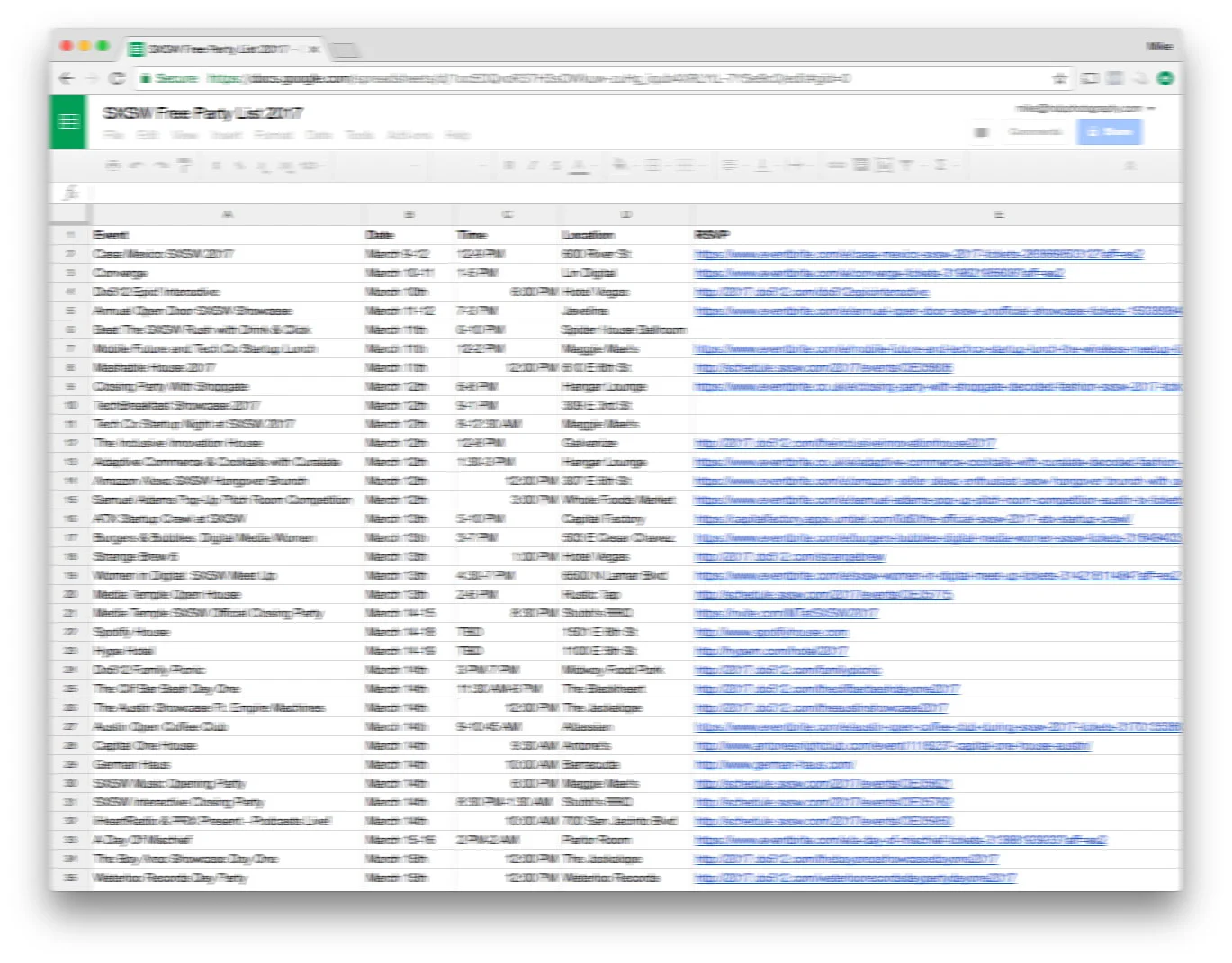This screenshot has width=1232, height=963.
Task: Open the Format menu
Action: coord(274,135)
